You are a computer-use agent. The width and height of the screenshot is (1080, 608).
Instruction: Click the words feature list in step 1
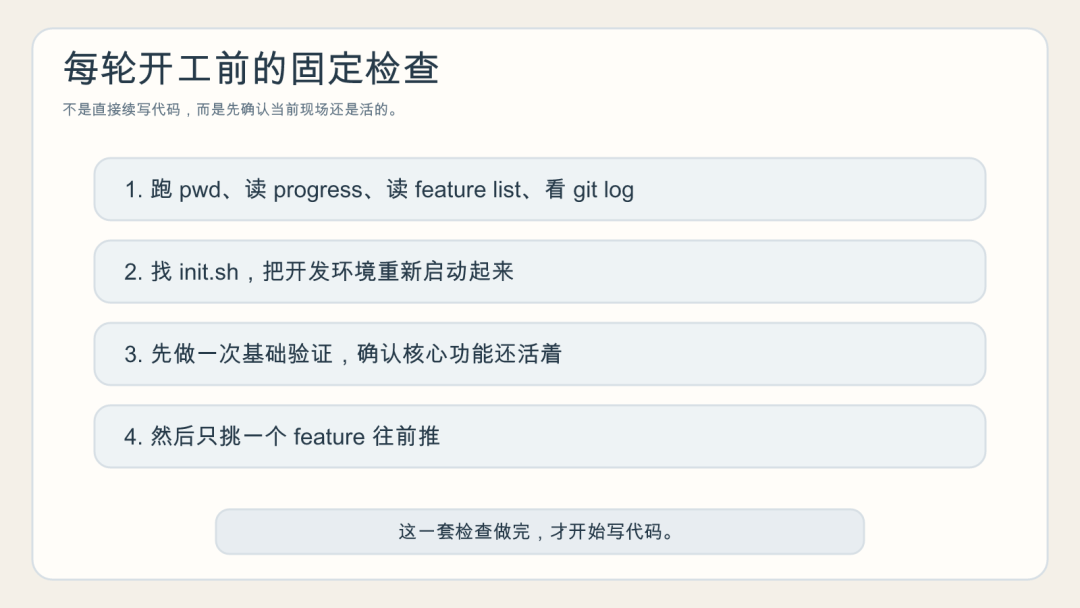468,189
